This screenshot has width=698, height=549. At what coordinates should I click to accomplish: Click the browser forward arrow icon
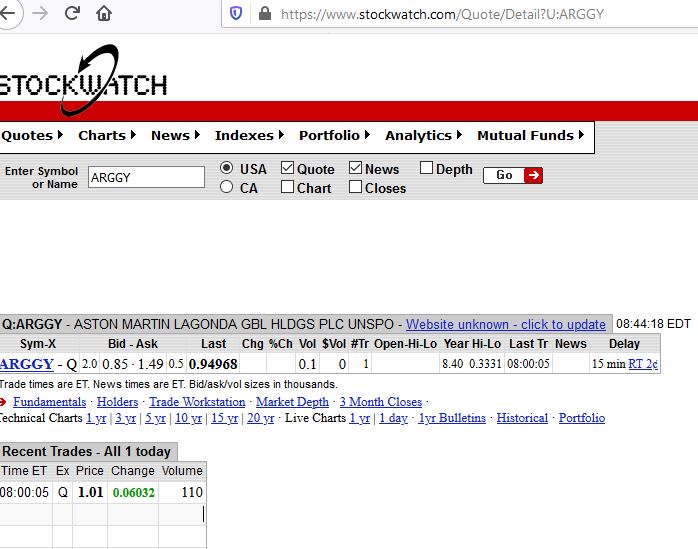(40, 13)
